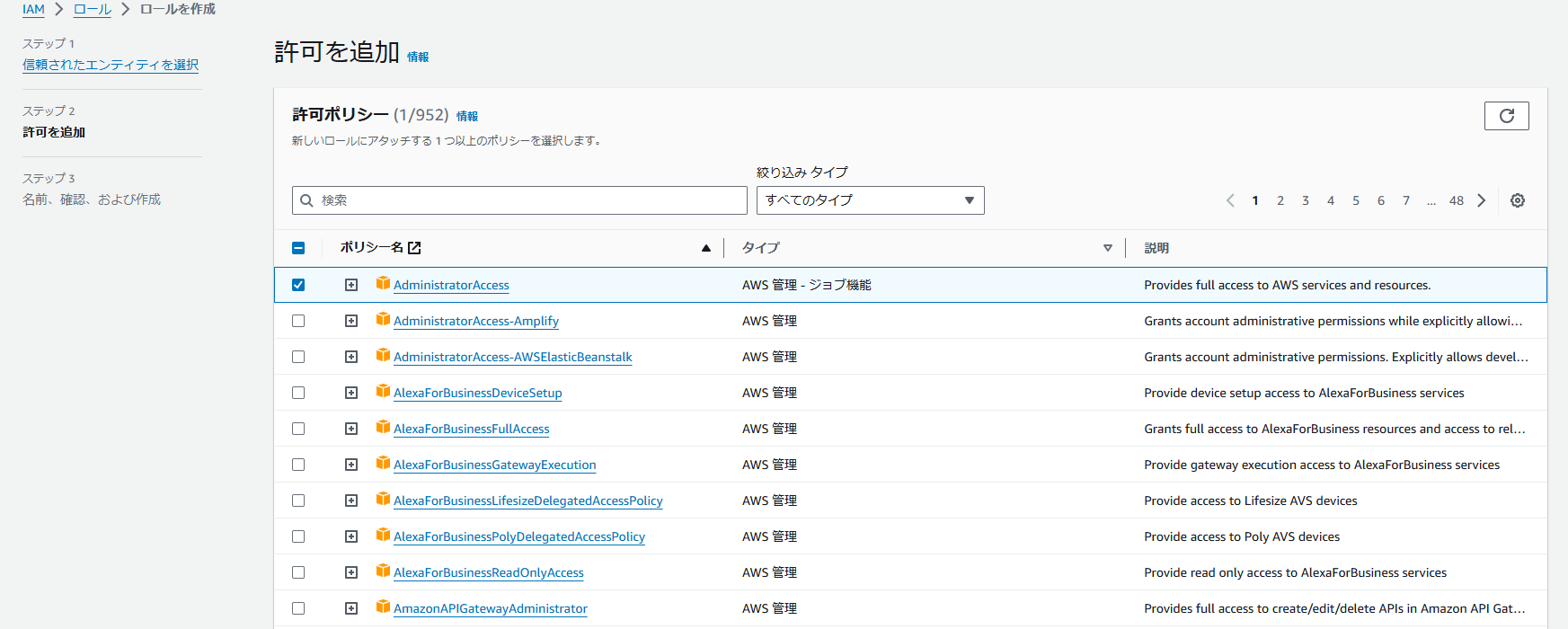This screenshot has height=629, width=1568.
Task: Check the AlexaForBusinessGatewayExecution checkbox
Action: click(x=298, y=465)
